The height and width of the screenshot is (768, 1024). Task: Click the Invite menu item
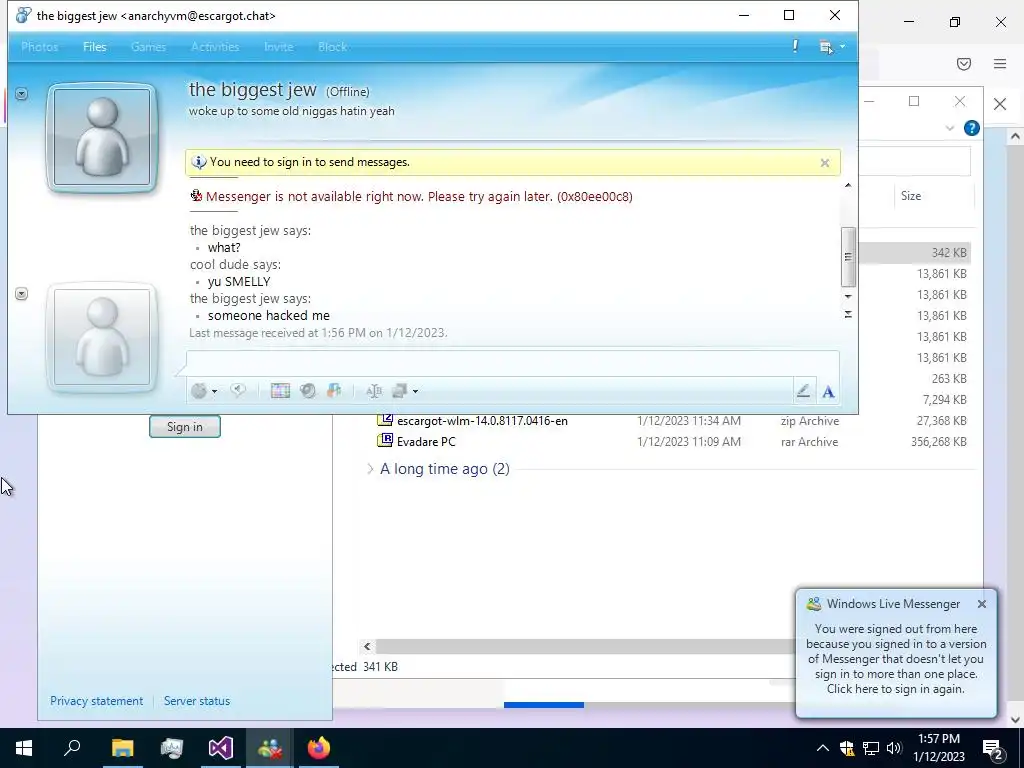pyautogui.click(x=278, y=47)
